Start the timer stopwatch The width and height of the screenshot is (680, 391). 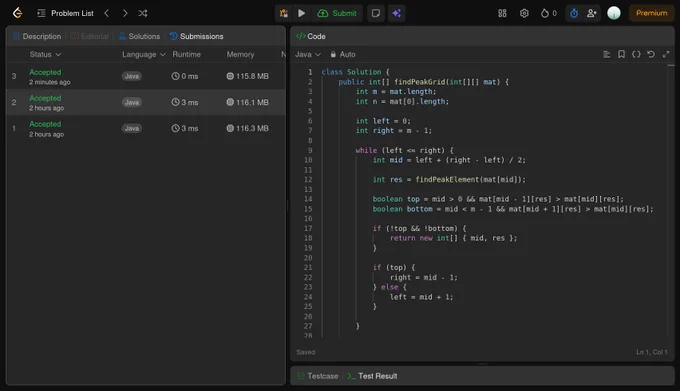(x=574, y=13)
